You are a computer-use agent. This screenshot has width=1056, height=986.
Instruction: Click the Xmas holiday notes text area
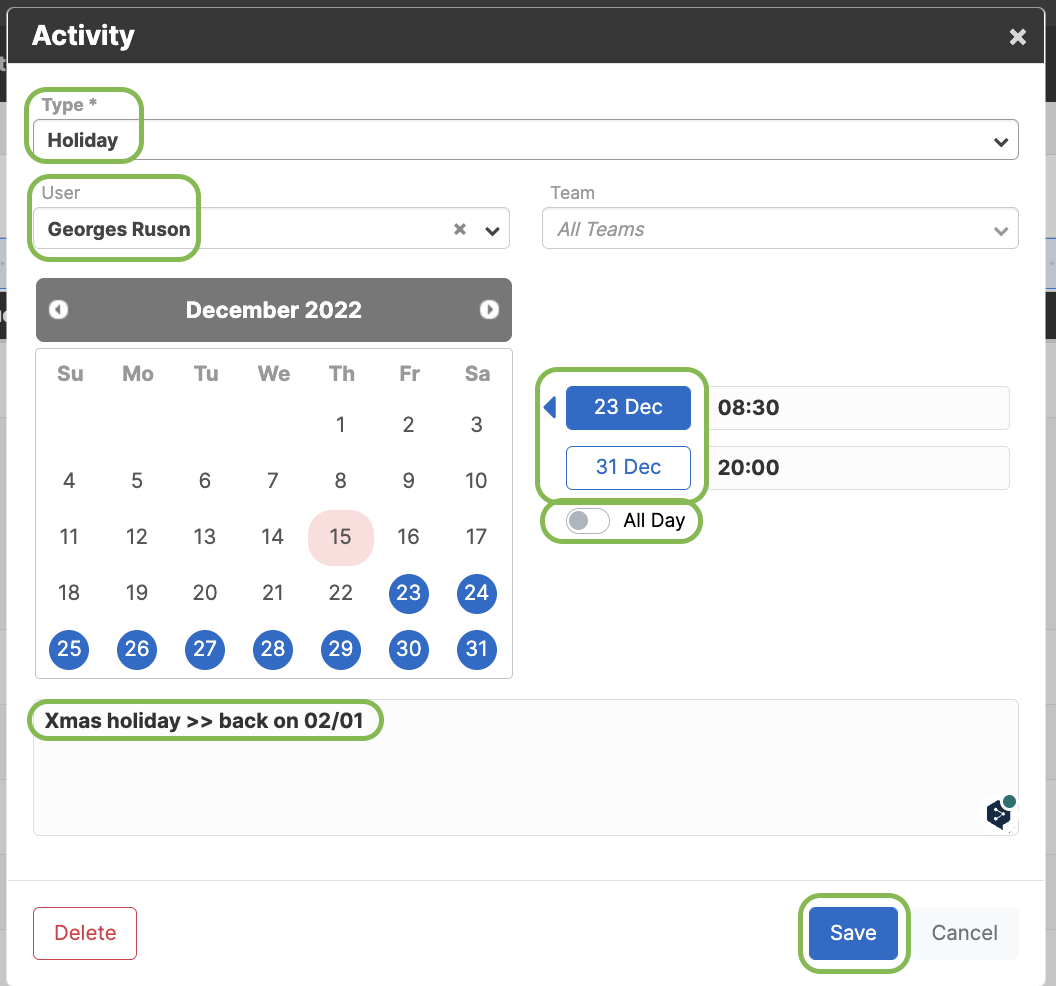pos(525,767)
